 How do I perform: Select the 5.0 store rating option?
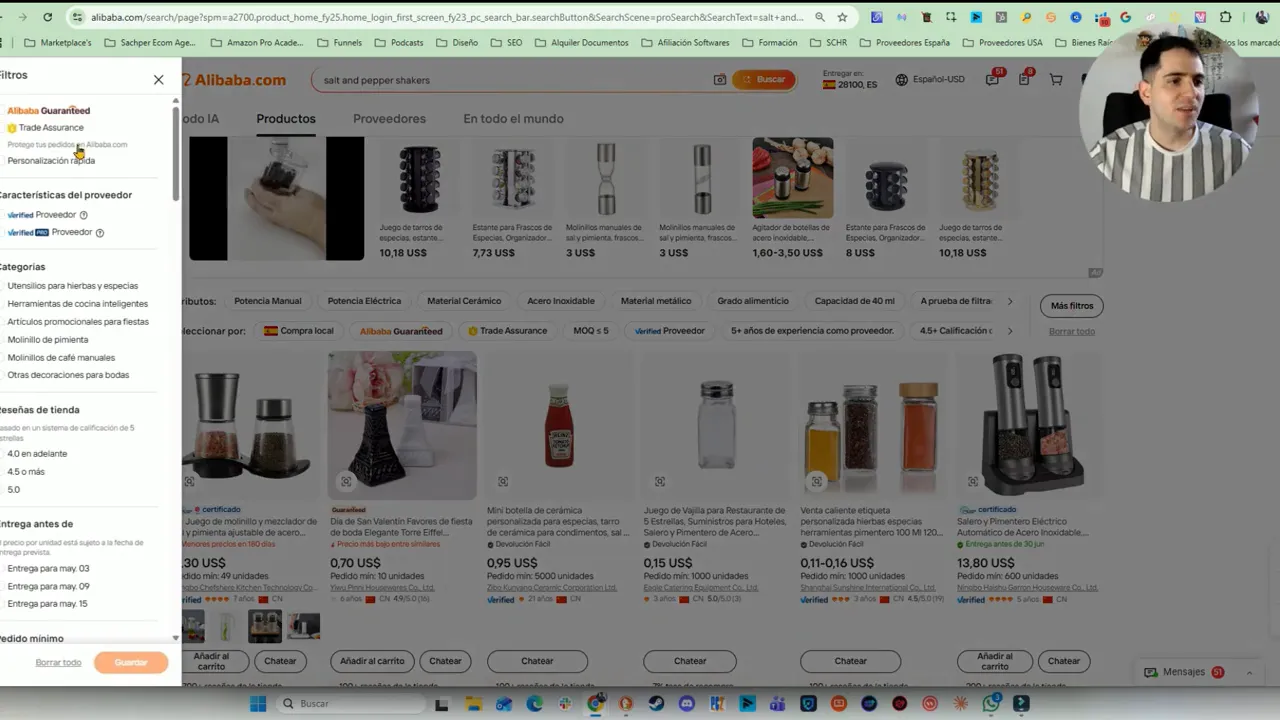tap(14, 490)
